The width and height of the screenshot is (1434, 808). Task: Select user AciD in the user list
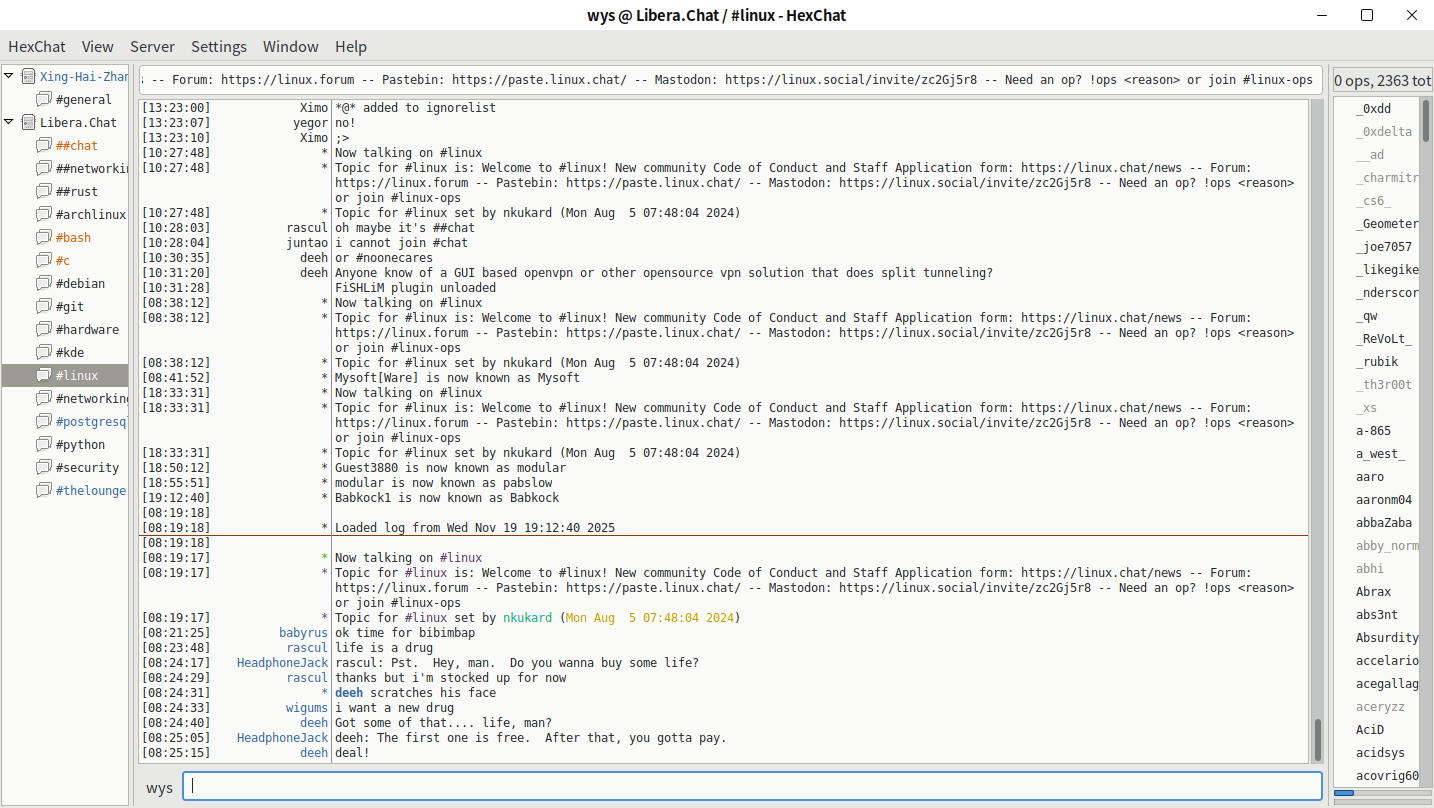[1370, 730]
